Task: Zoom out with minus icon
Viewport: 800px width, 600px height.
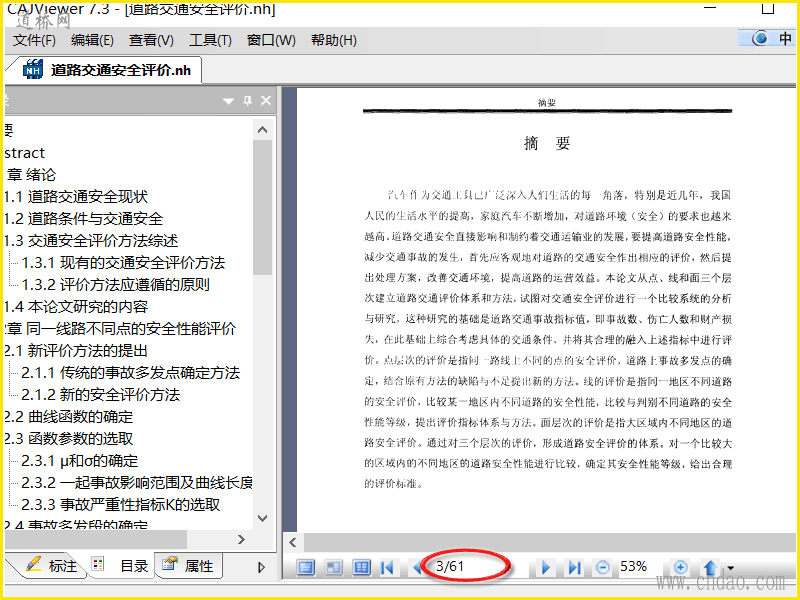Action: coord(603,567)
